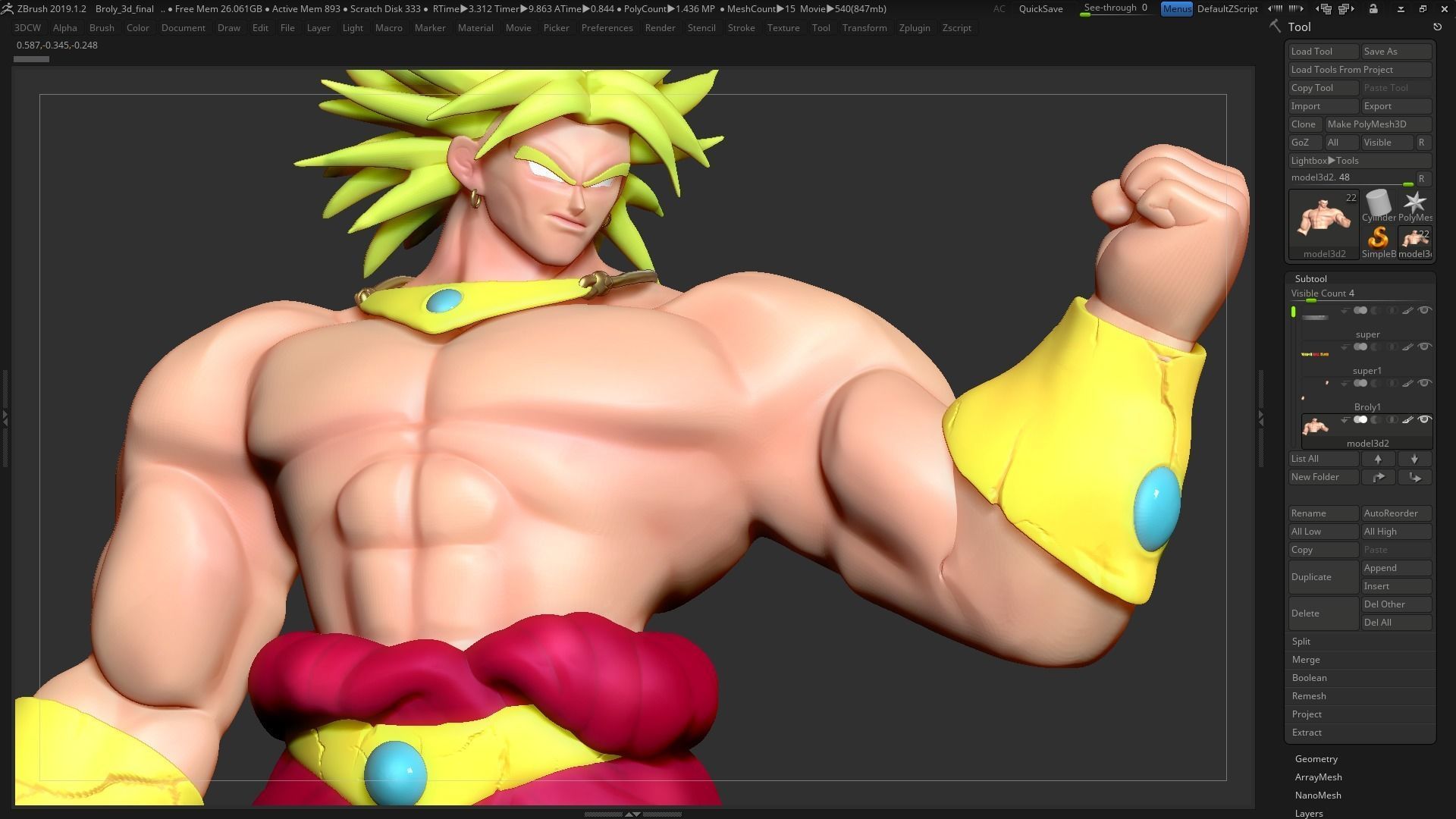This screenshot has width=1456, height=819.
Task: Toggle polypaint brush icon on Broly1 subtool
Action: (x=1408, y=383)
